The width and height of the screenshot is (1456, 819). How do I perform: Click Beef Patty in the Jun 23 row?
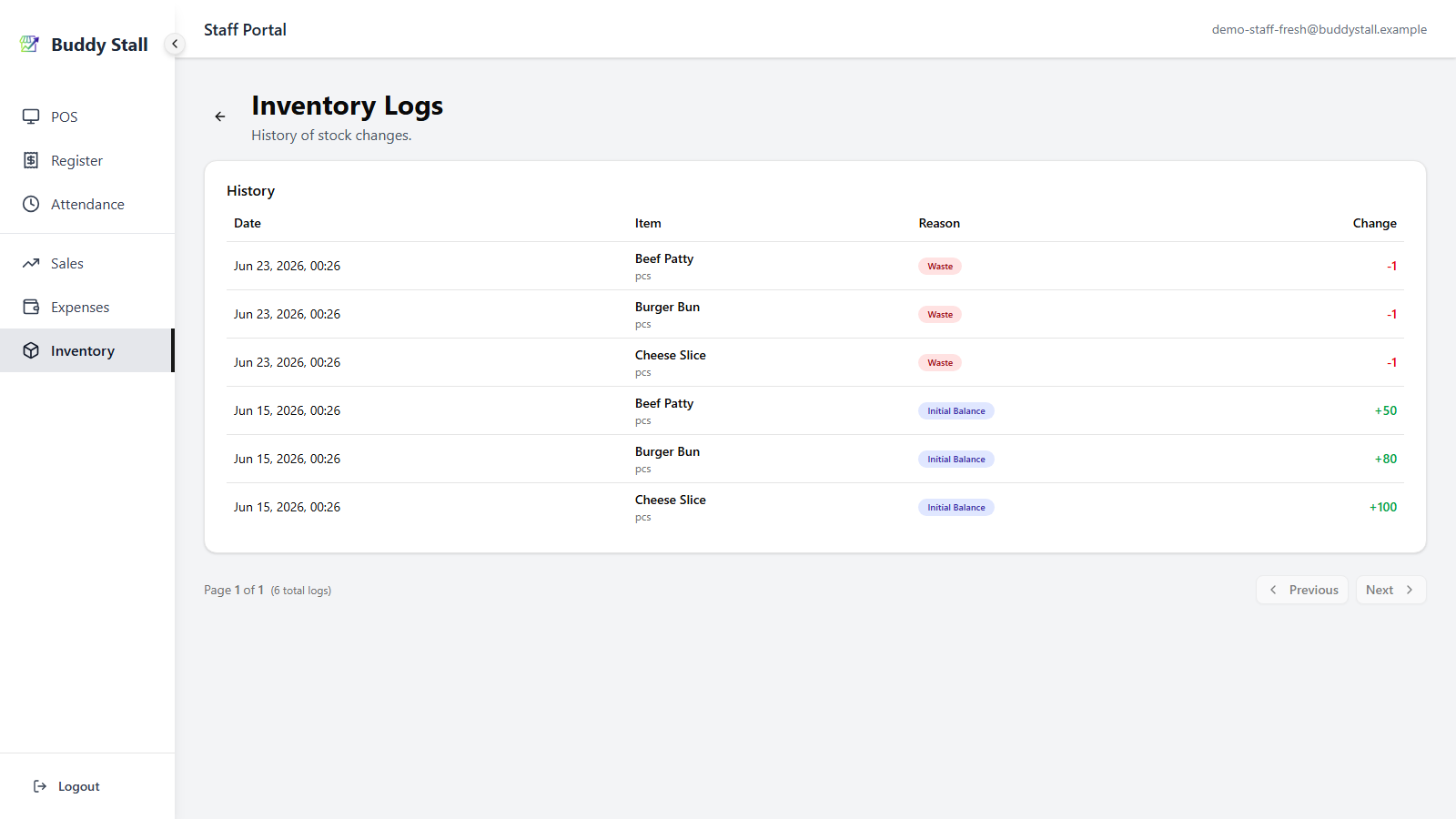pos(664,258)
